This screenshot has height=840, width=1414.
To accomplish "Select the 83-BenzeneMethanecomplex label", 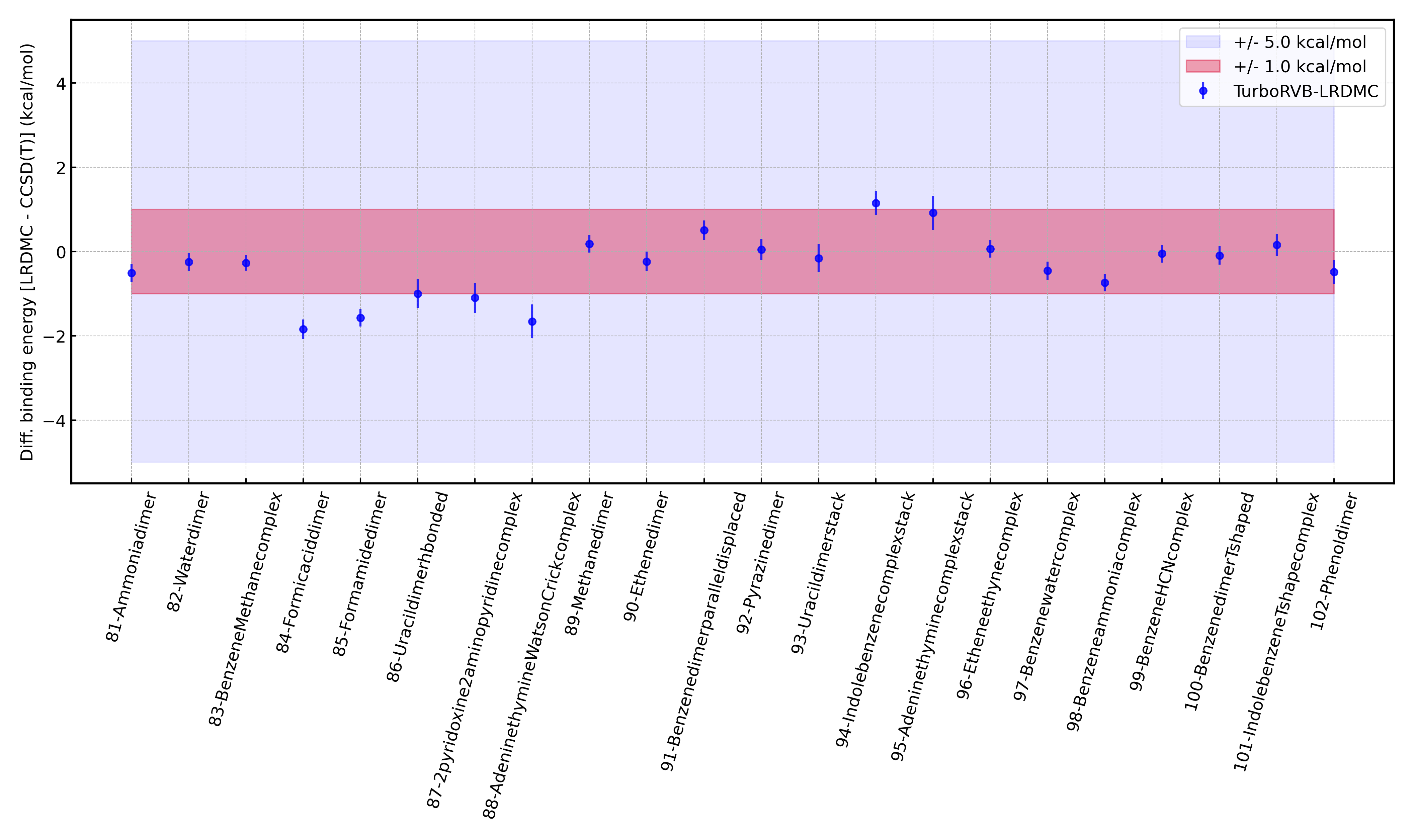I will pos(245,610).
